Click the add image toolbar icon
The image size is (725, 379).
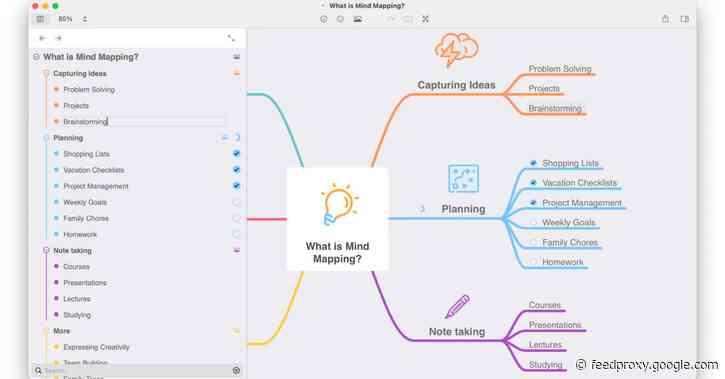click(357, 19)
